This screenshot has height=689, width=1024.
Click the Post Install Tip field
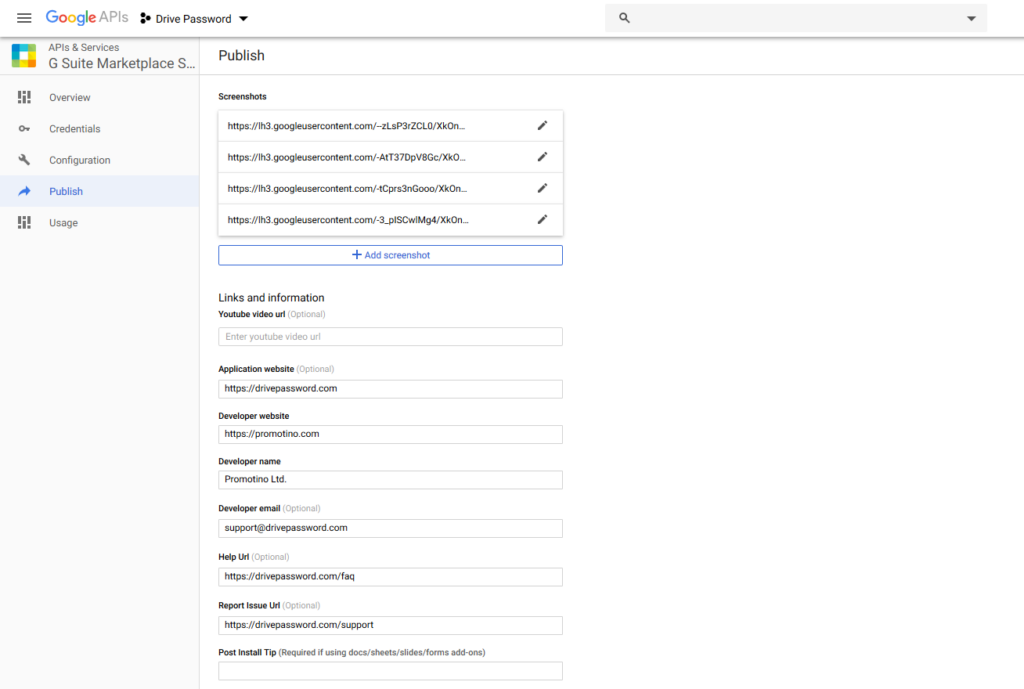coord(391,671)
